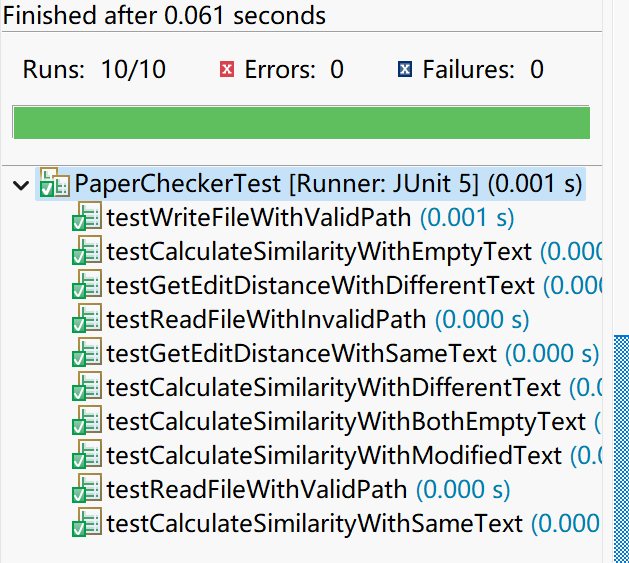The height and width of the screenshot is (563, 629).
Task: Select testGetEditDistanceWithDifferentText in the tree
Action: coord(321,286)
